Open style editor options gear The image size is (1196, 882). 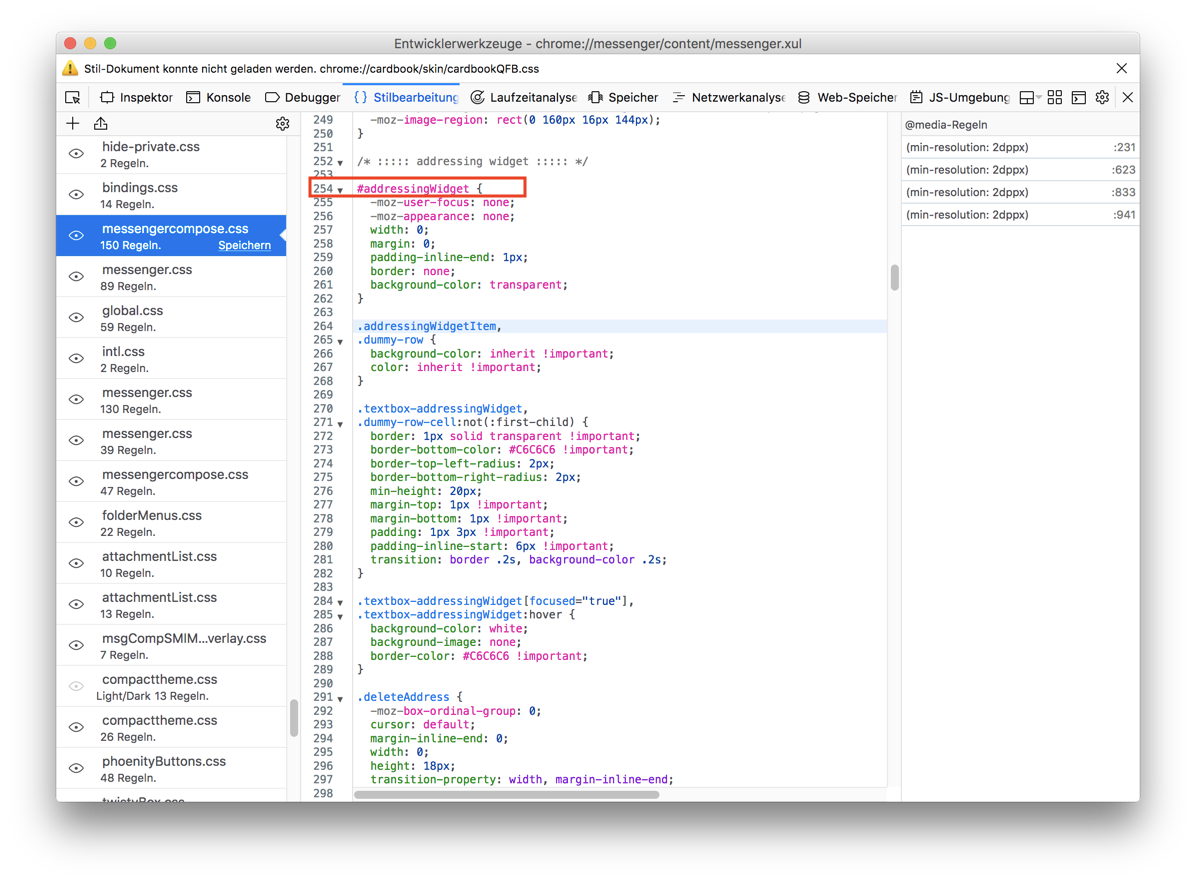282,124
